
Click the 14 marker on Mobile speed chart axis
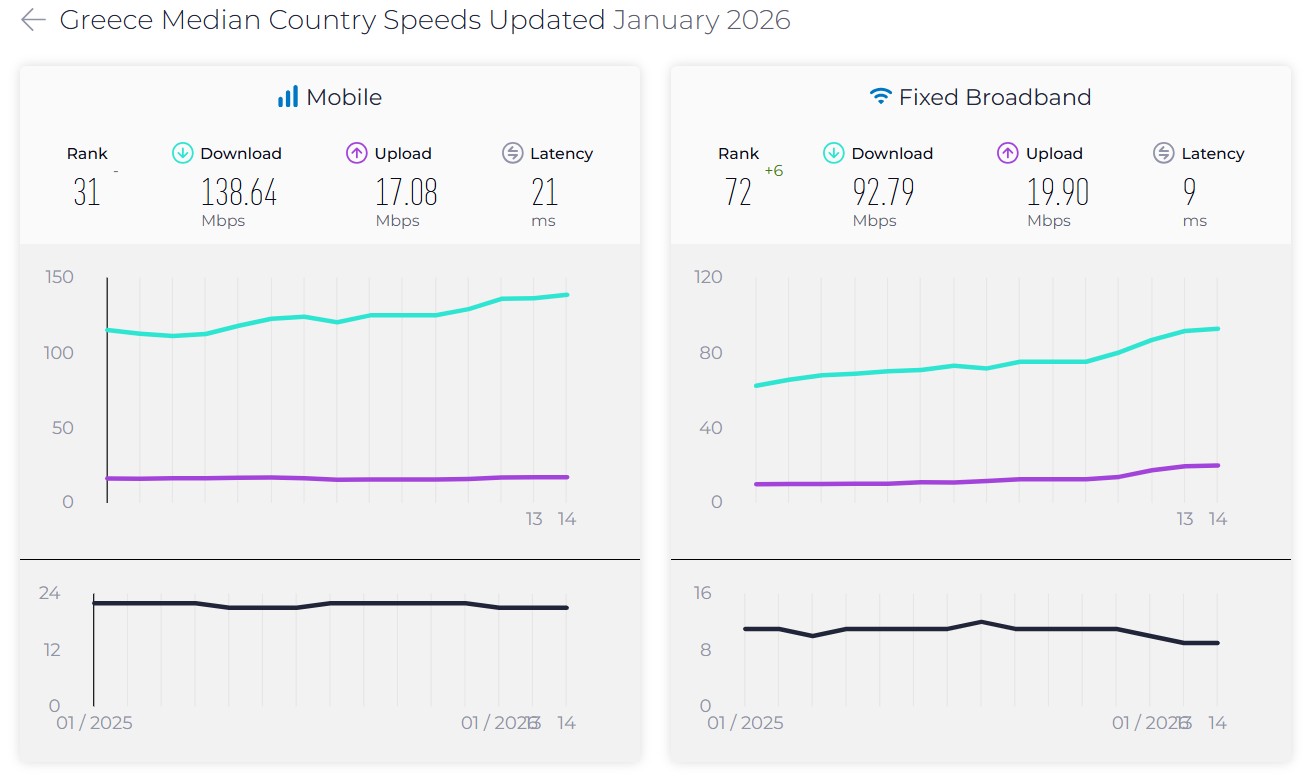pyautogui.click(x=567, y=519)
